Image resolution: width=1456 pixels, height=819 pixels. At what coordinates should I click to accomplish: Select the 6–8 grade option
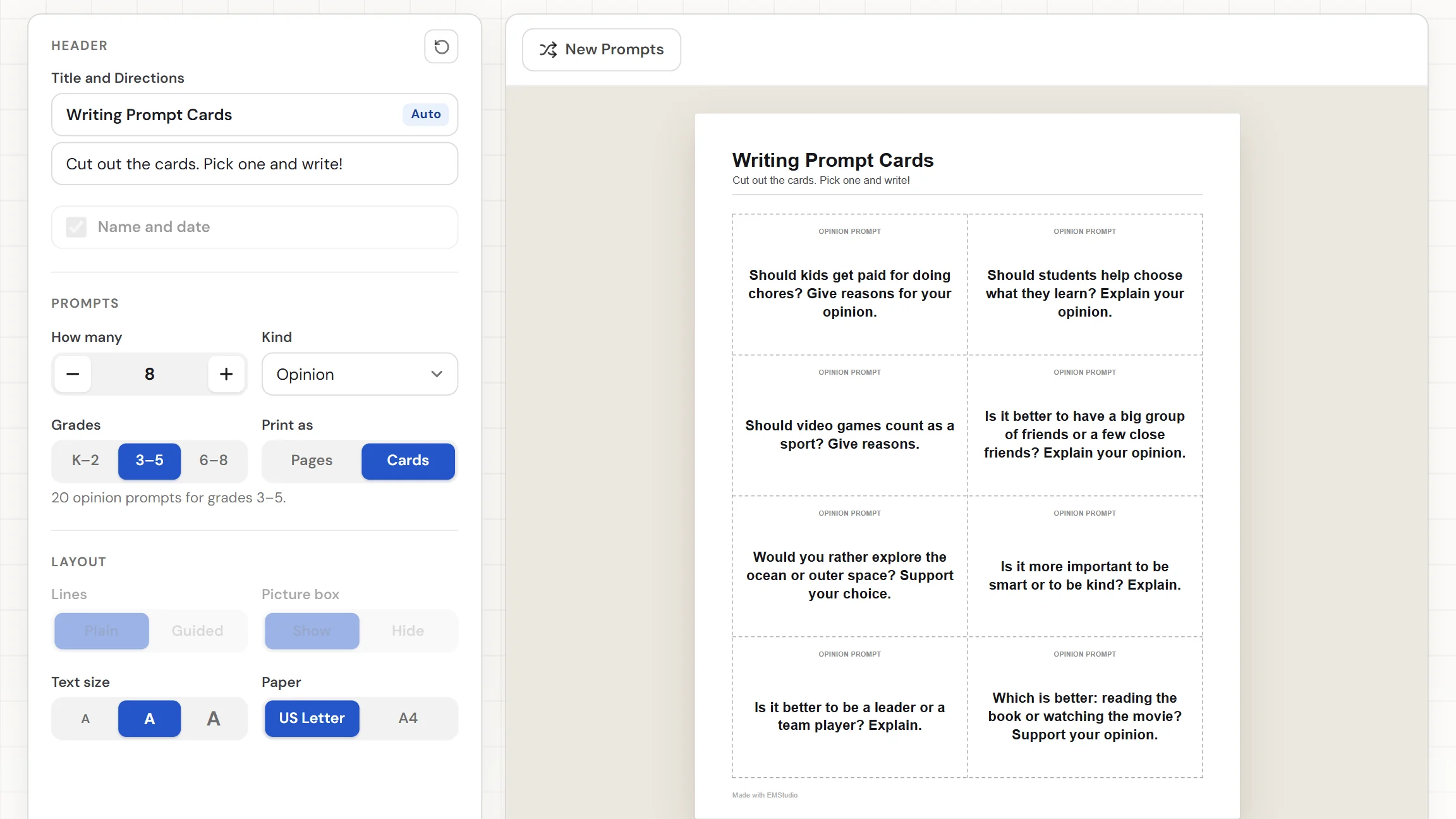click(x=214, y=461)
